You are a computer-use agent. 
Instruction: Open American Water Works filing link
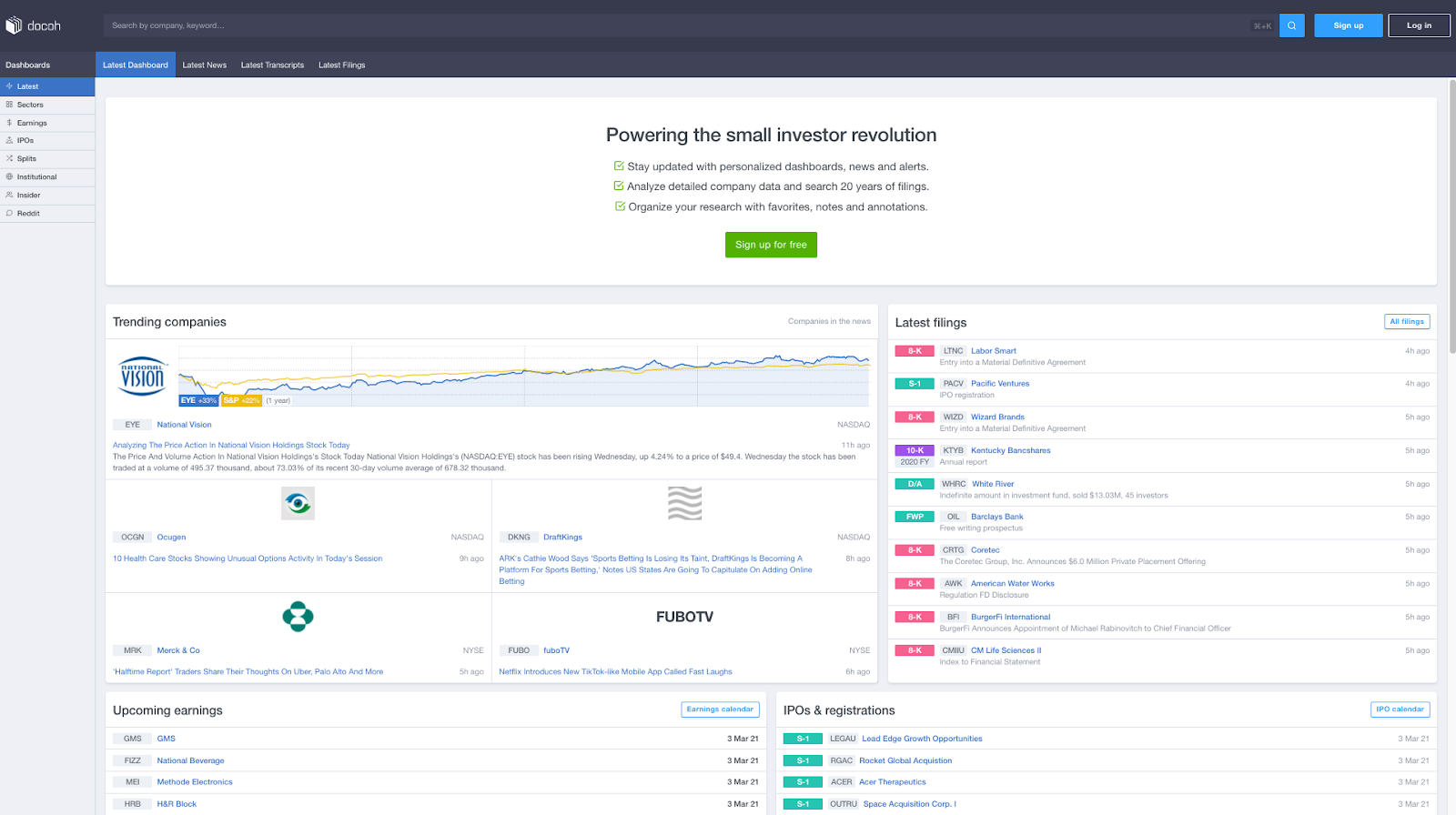tap(1013, 584)
